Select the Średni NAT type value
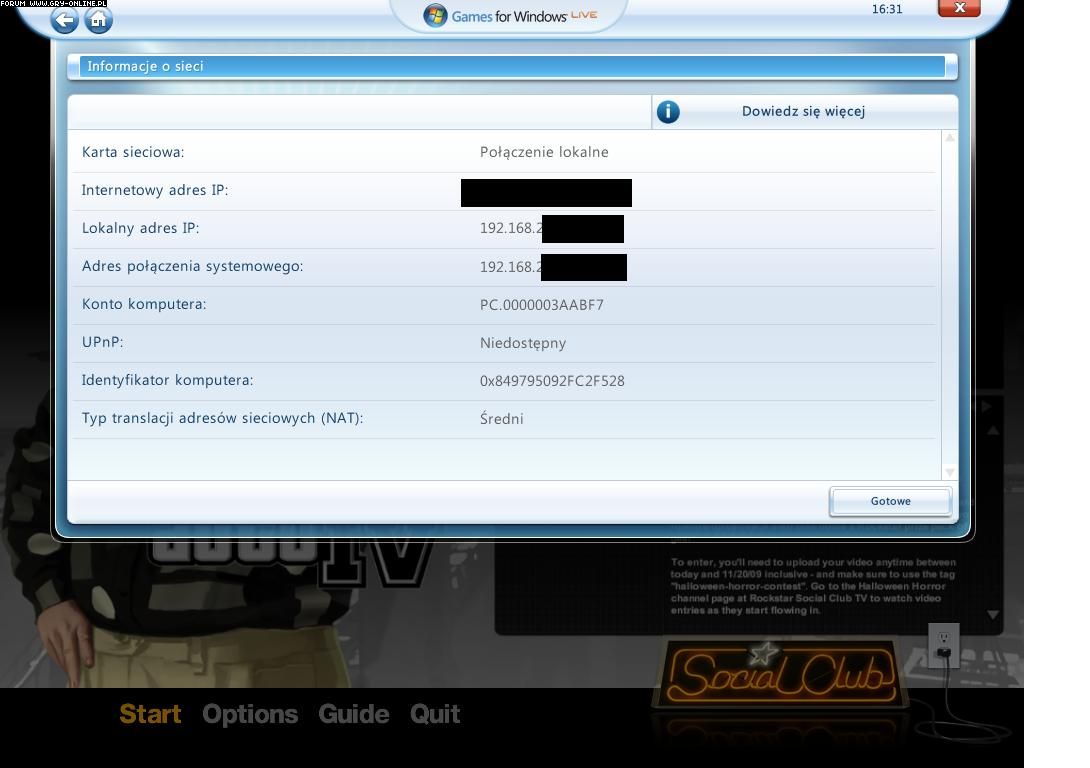The height and width of the screenshot is (768, 1090). (x=501, y=418)
